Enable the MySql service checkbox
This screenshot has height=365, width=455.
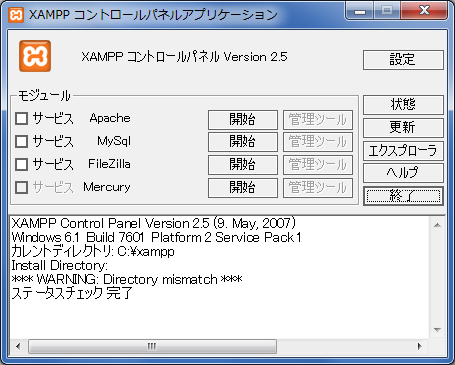(x=22, y=141)
